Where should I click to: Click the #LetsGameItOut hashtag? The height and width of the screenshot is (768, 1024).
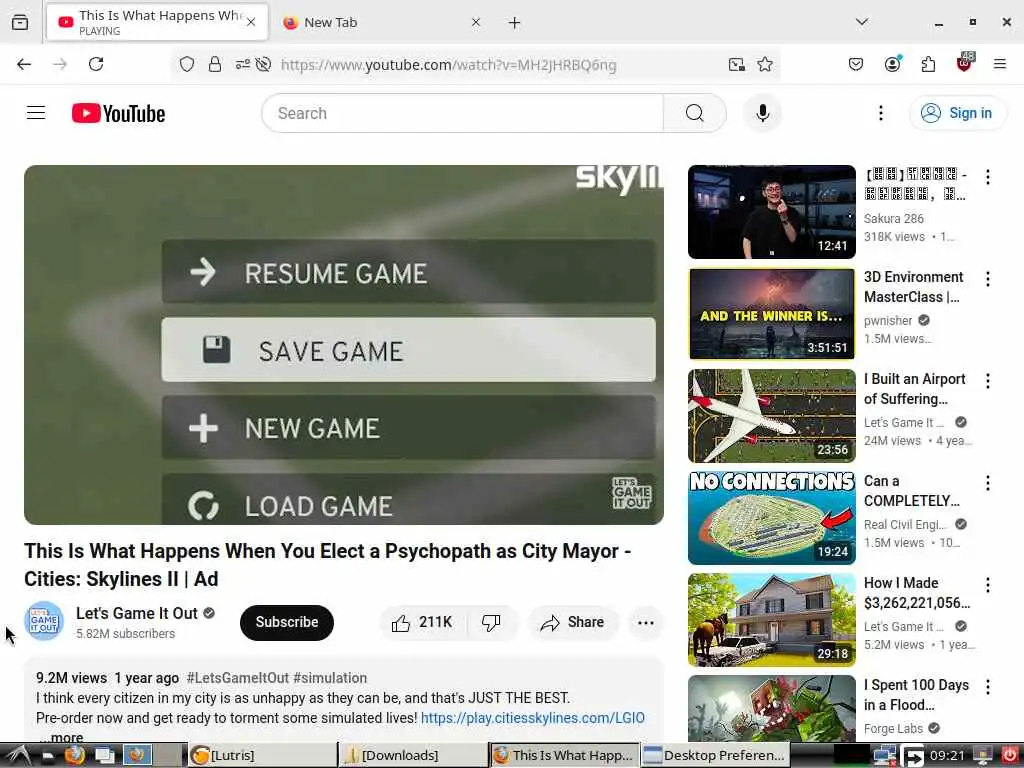[238, 678]
